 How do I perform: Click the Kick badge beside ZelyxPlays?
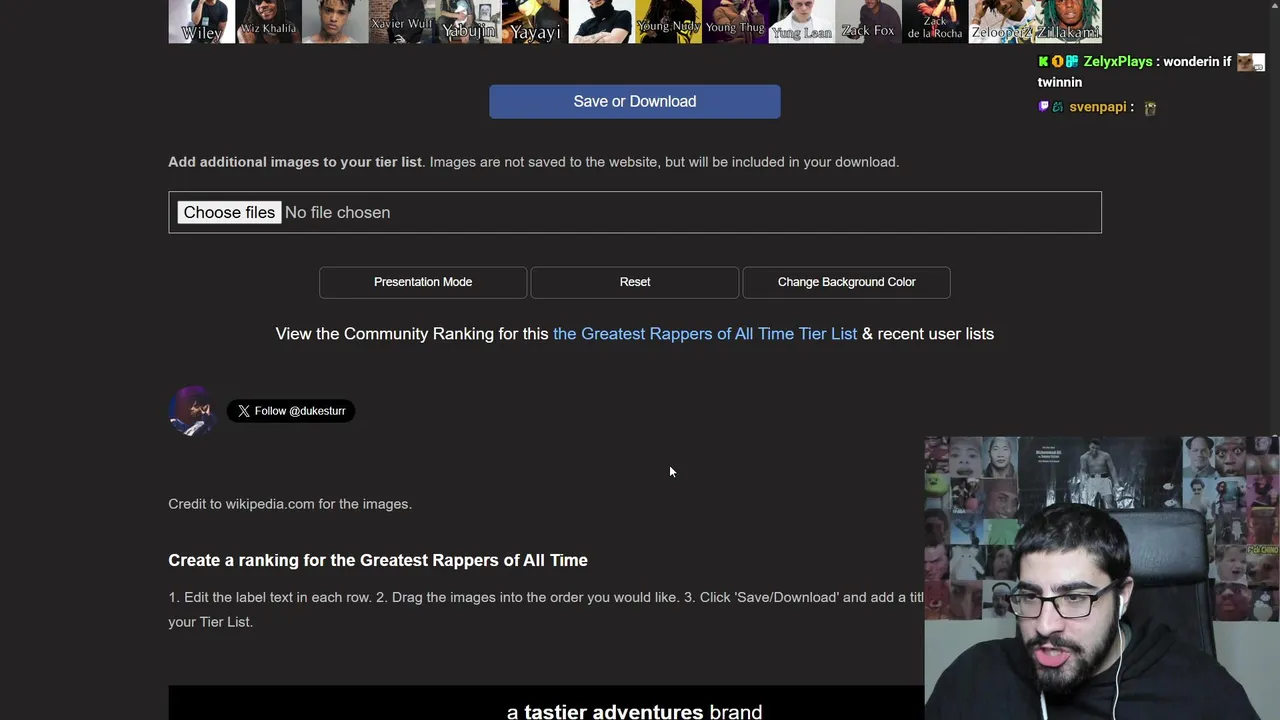pos(1043,61)
